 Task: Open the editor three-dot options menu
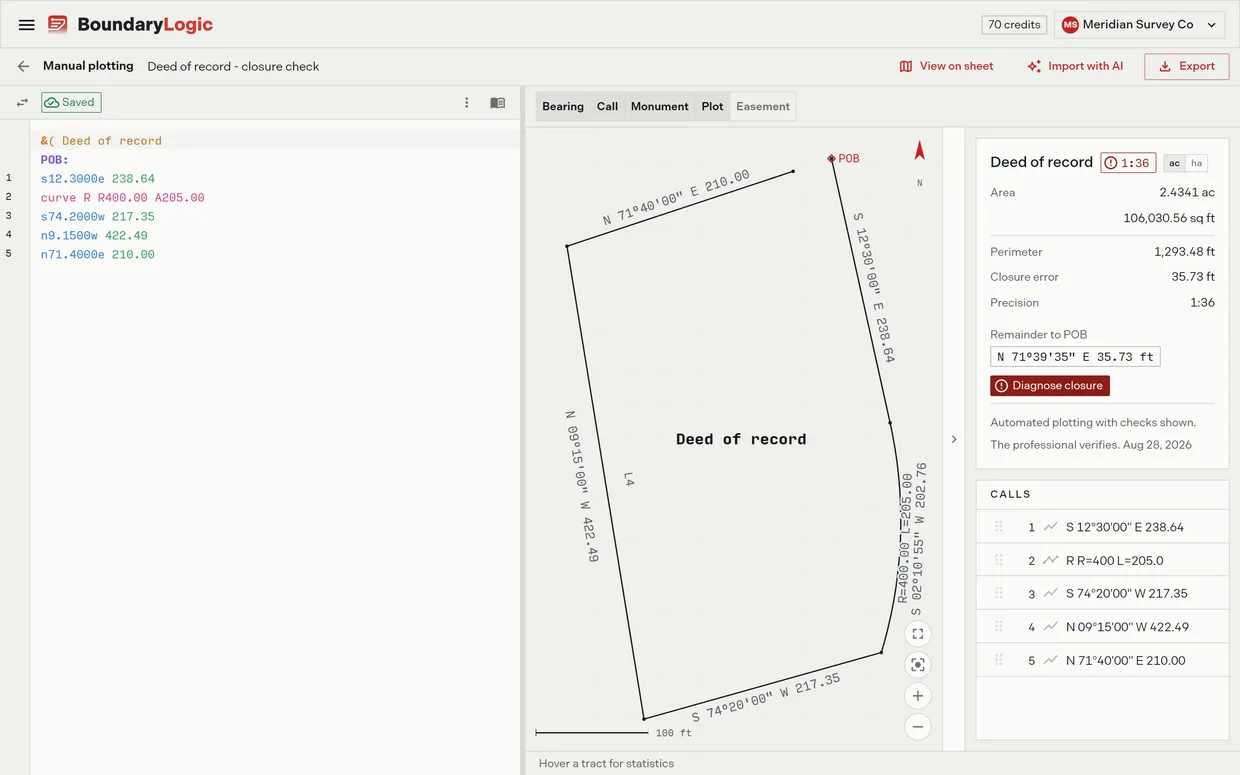pyautogui.click(x=466, y=102)
